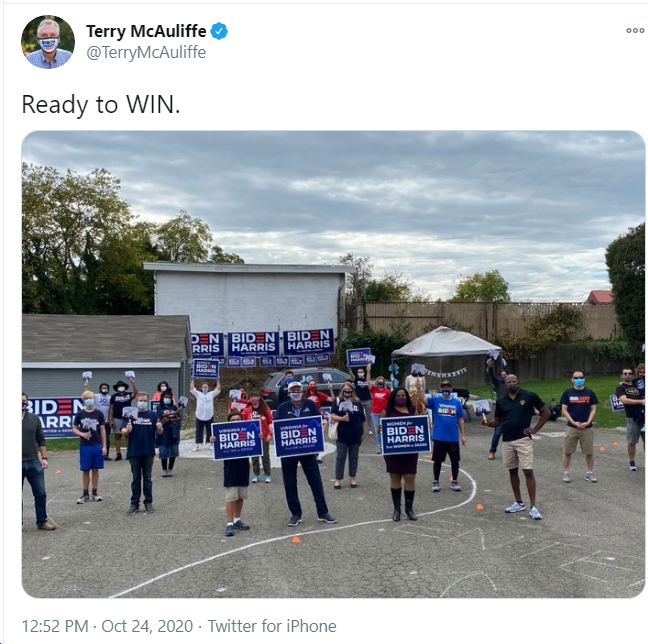Click the woman wearing tall black boots
Image resolution: width=648 pixels, height=644 pixels.
pyautogui.click(x=402, y=454)
